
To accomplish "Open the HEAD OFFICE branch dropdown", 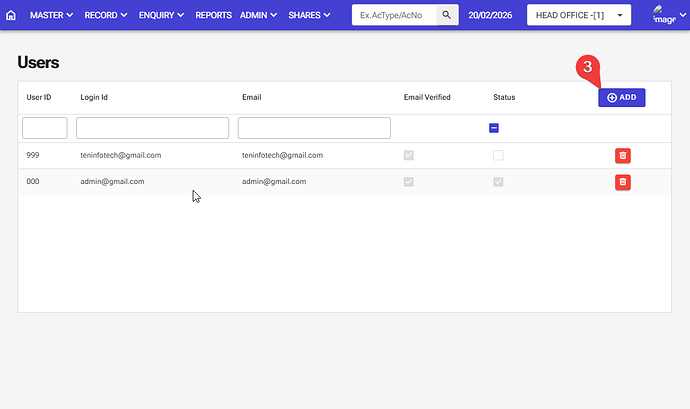I will point(578,16).
